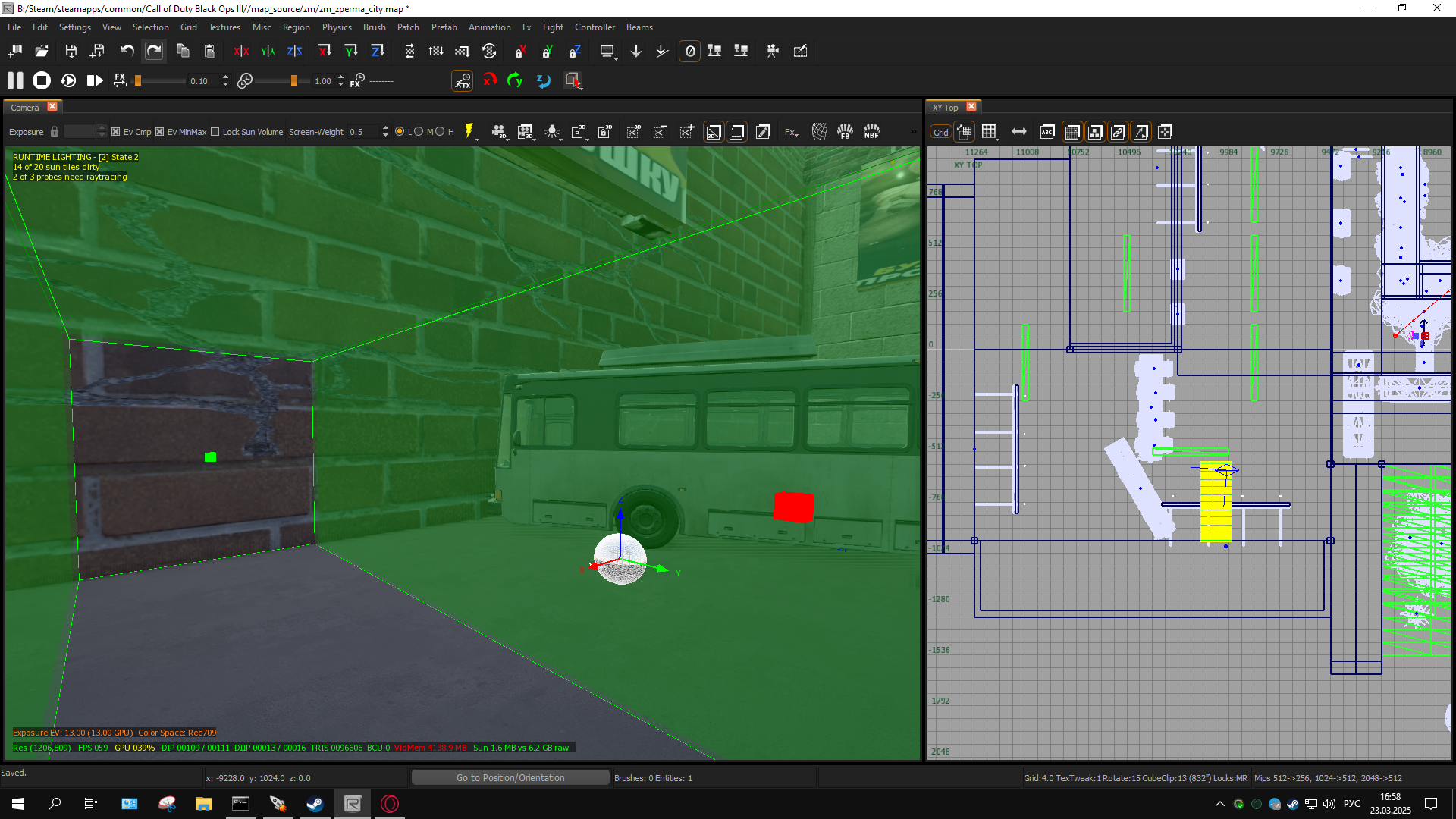
Task: Click the Copy icon in toolbar
Action: 183,51
